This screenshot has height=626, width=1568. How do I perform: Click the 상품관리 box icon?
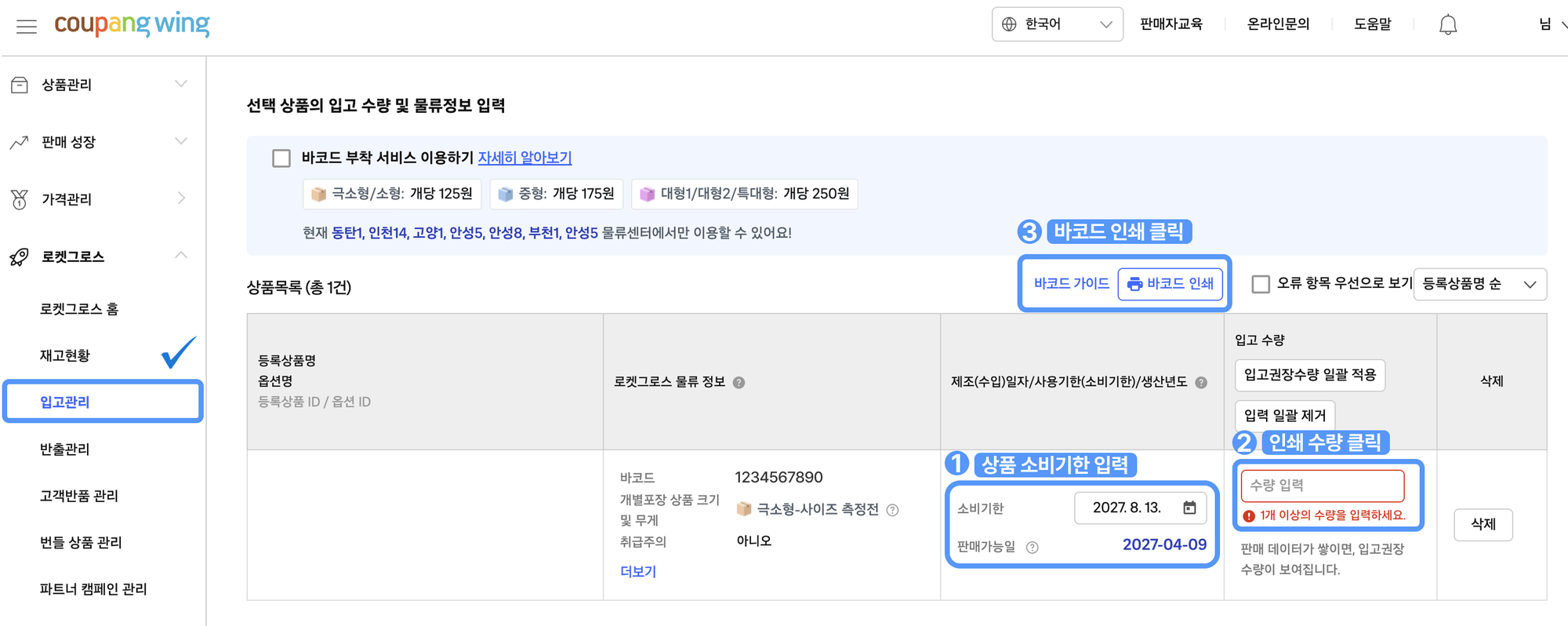20,85
